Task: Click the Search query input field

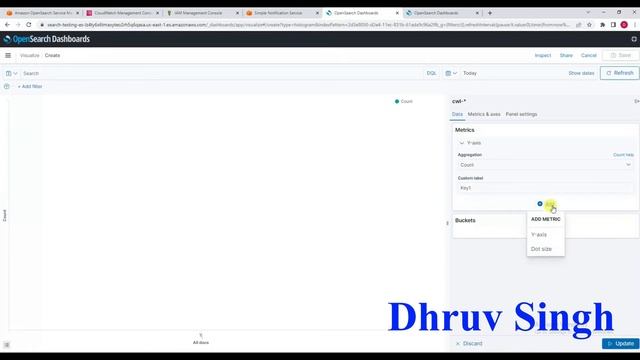Action: coord(220,73)
